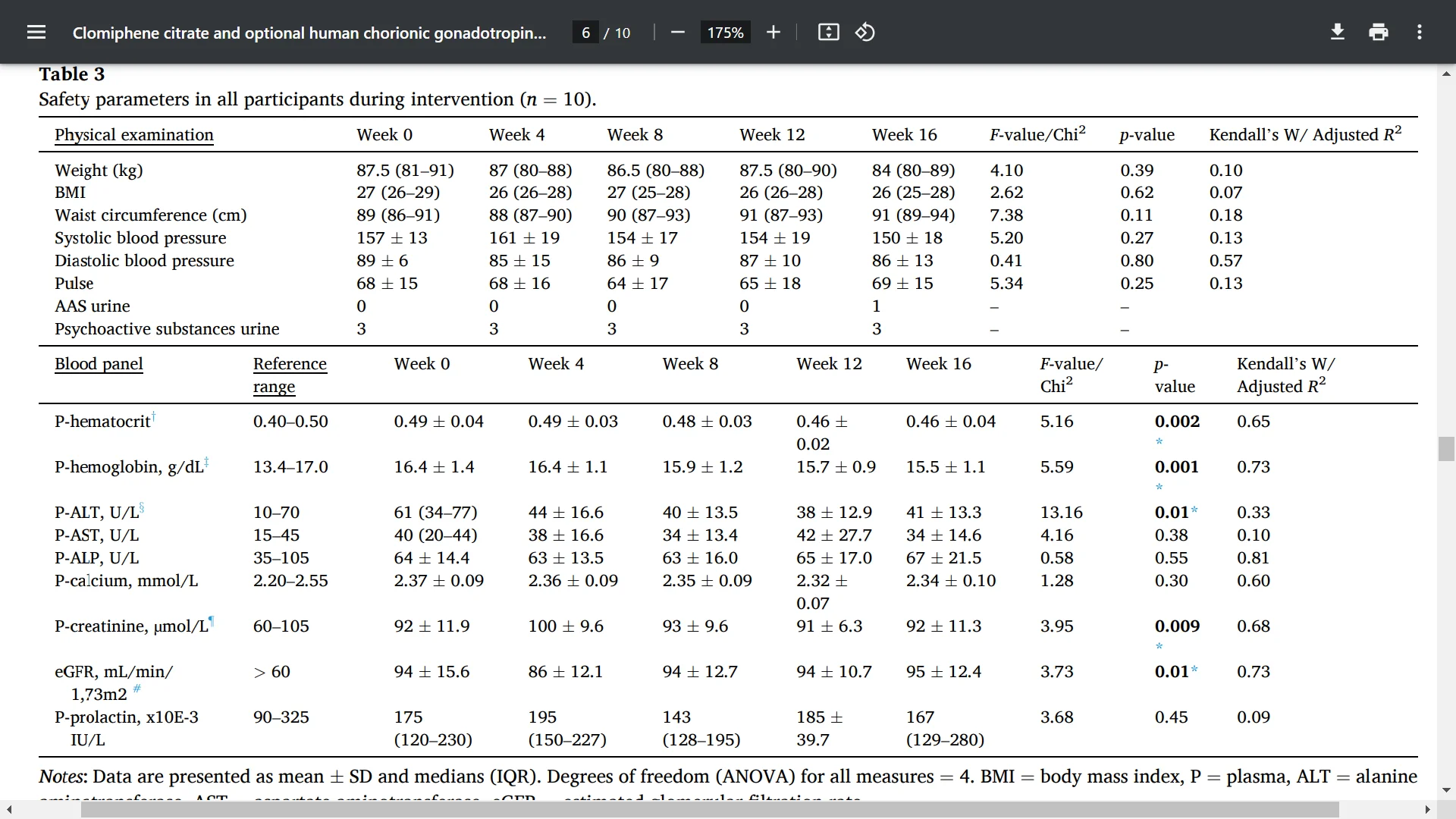Click total pages '/ 10' indicator
This screenshot has width=1456, height=819.
617,33
